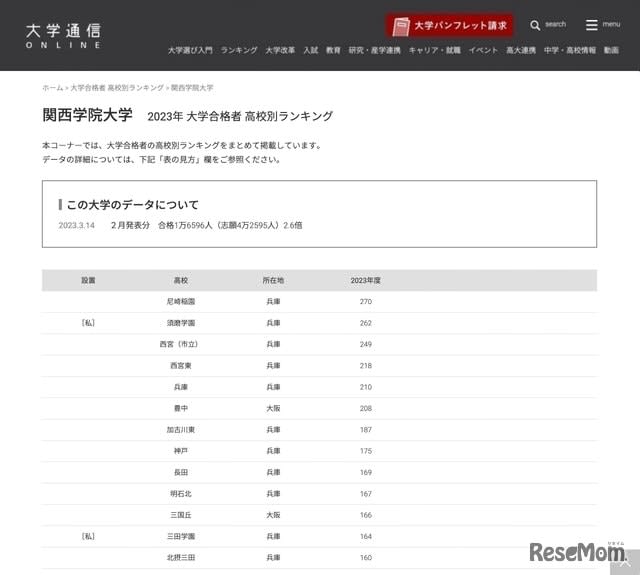Click the この大学のデータについて heading

[x=133, y=204]
